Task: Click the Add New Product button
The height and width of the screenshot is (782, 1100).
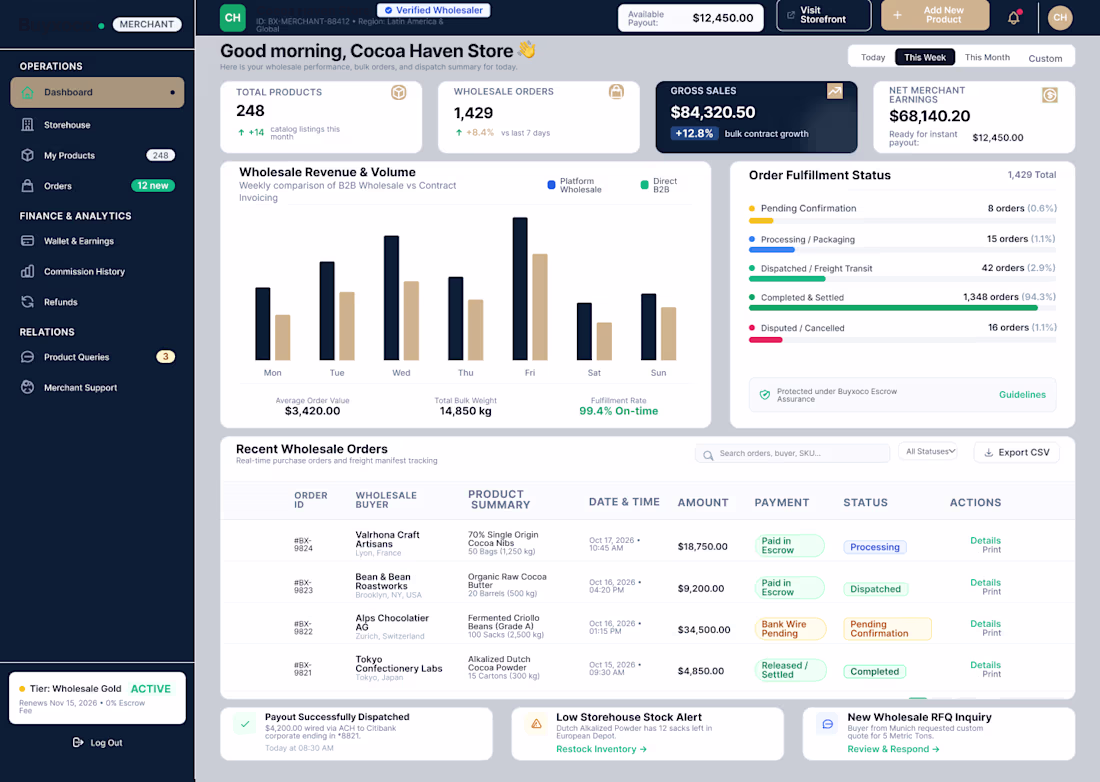Action: tap(935, 15)
